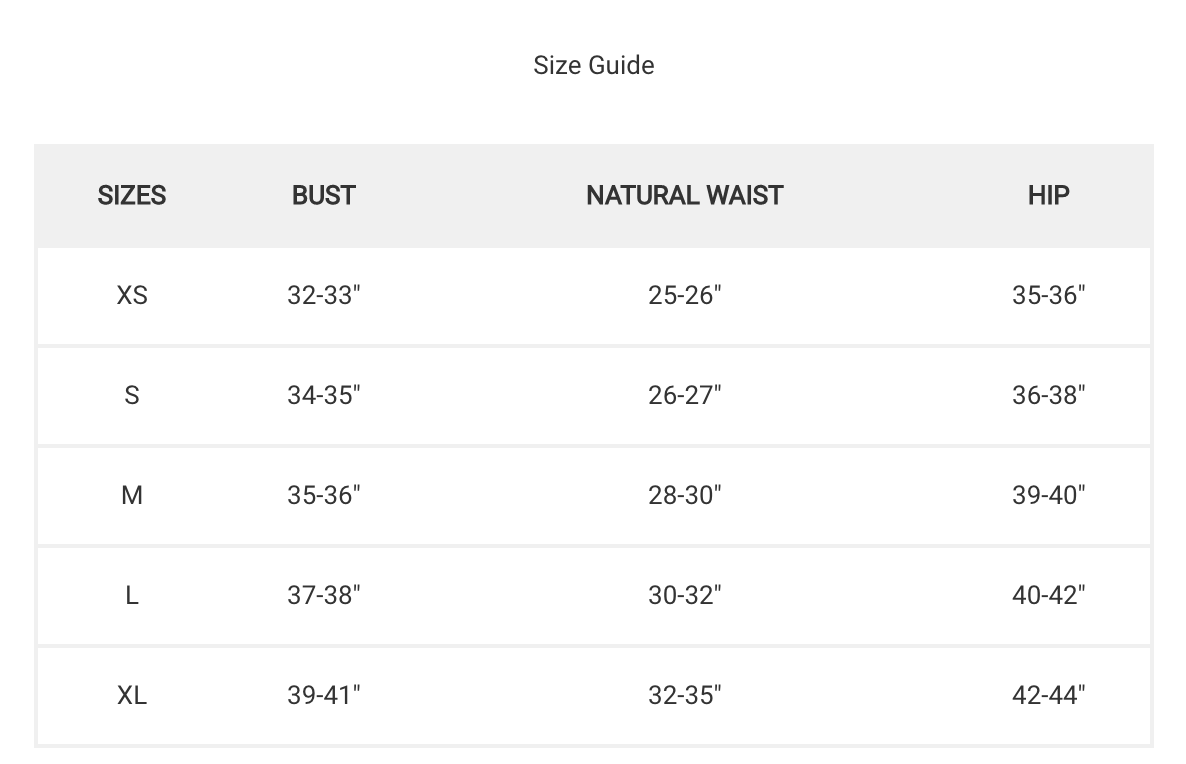The width and height of the screenshot is (1186, 764).
Task: Select the 42-44" hip measurement
Action: point(1048,695)
